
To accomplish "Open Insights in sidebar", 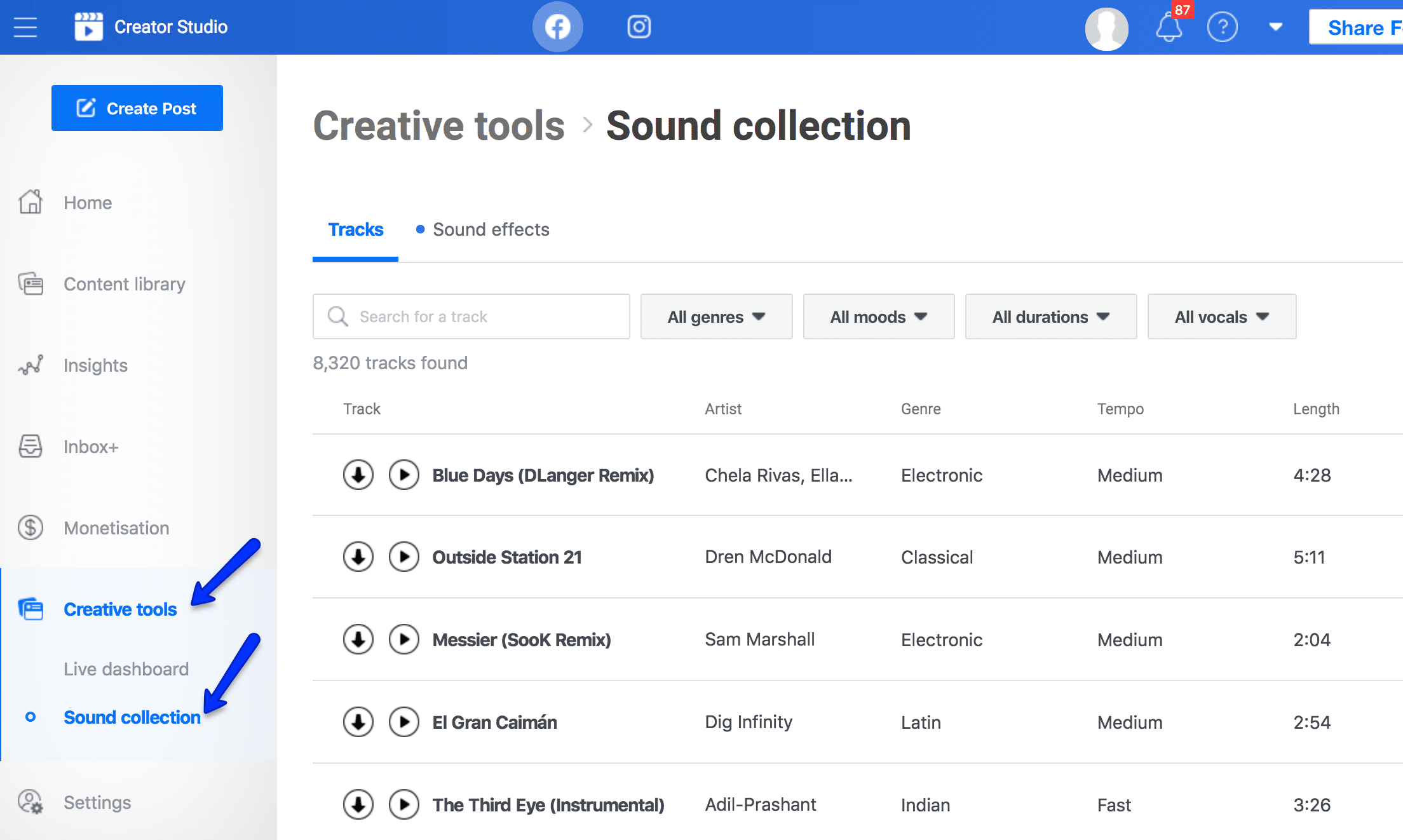I will [x=95, y=365].
